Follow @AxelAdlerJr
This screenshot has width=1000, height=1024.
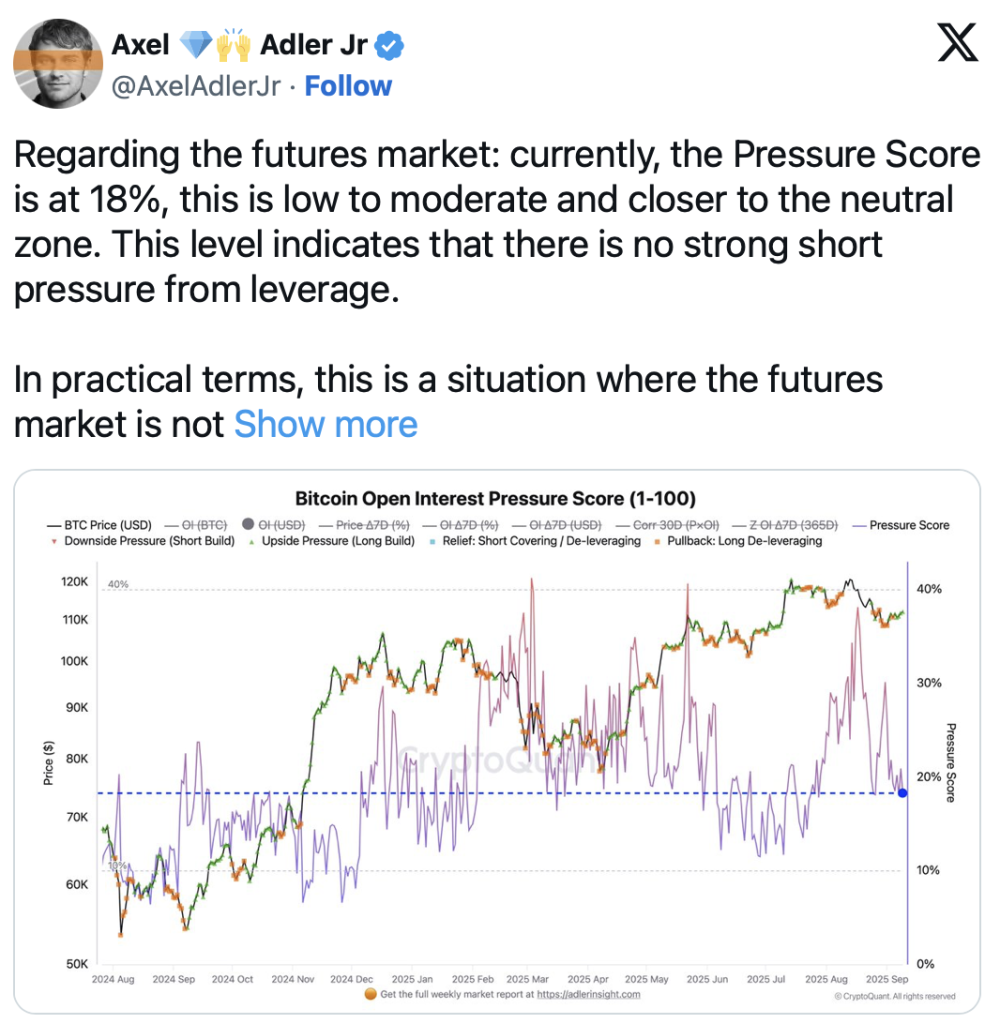tap(348, 87)
